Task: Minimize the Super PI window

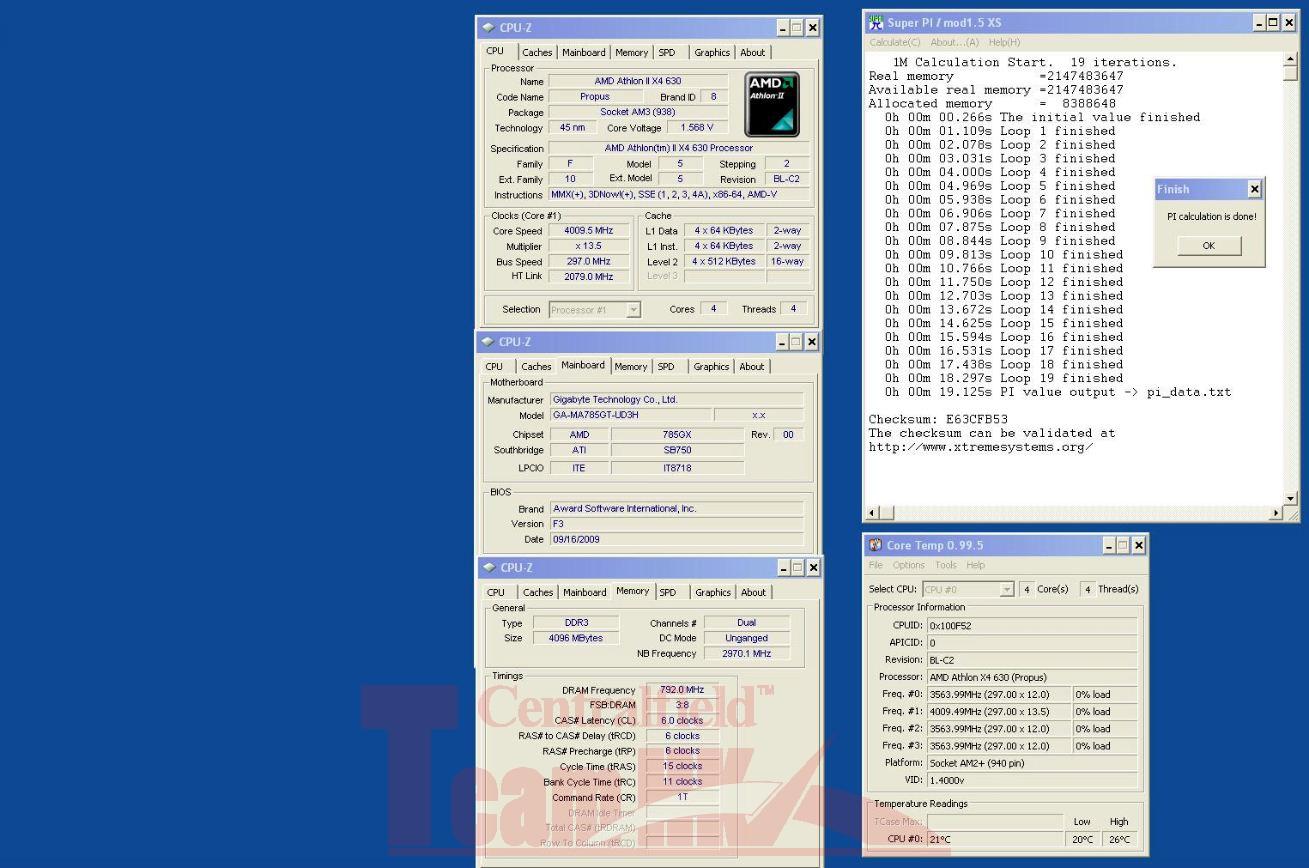Action: pyautogui.click(x=1259, y=22)
